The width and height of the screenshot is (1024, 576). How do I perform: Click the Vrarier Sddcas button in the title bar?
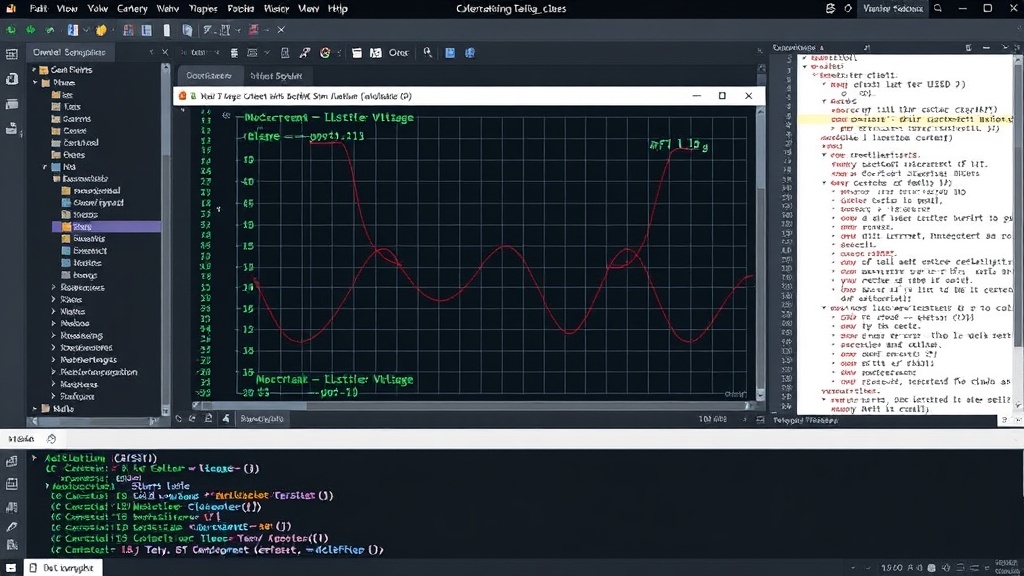892,8
